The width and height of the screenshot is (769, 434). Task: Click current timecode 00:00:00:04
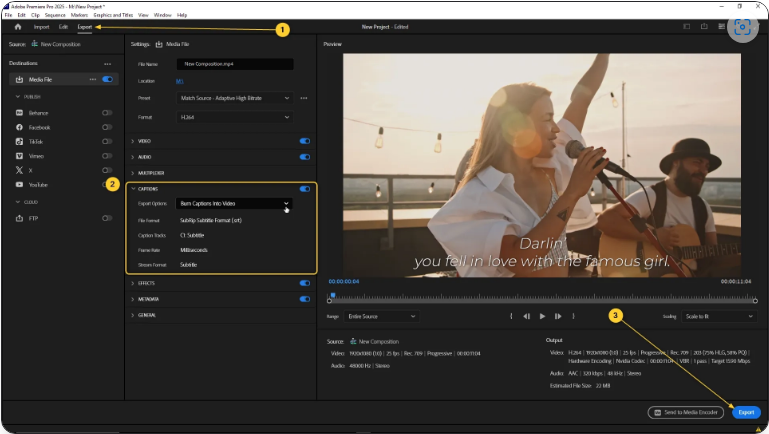(x=344, y=281)
